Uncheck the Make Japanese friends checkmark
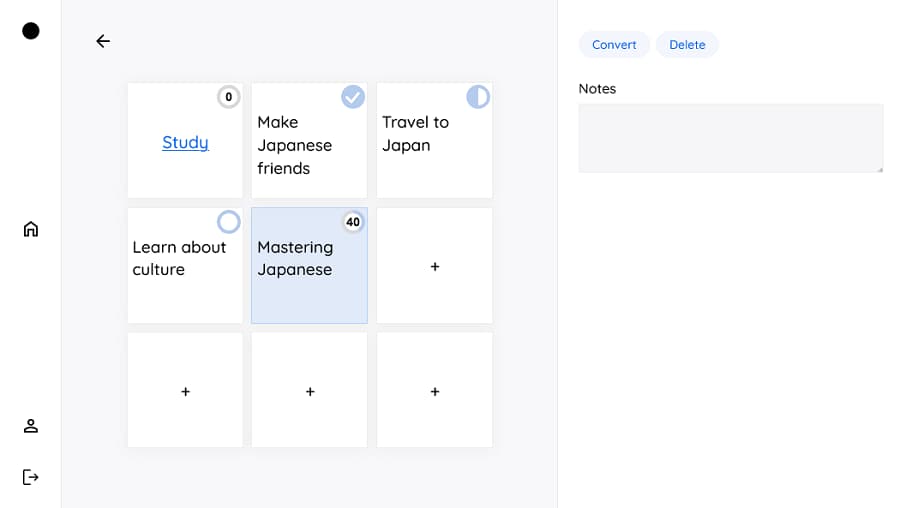Screen dimensions: 900x508 click(353, 97)
